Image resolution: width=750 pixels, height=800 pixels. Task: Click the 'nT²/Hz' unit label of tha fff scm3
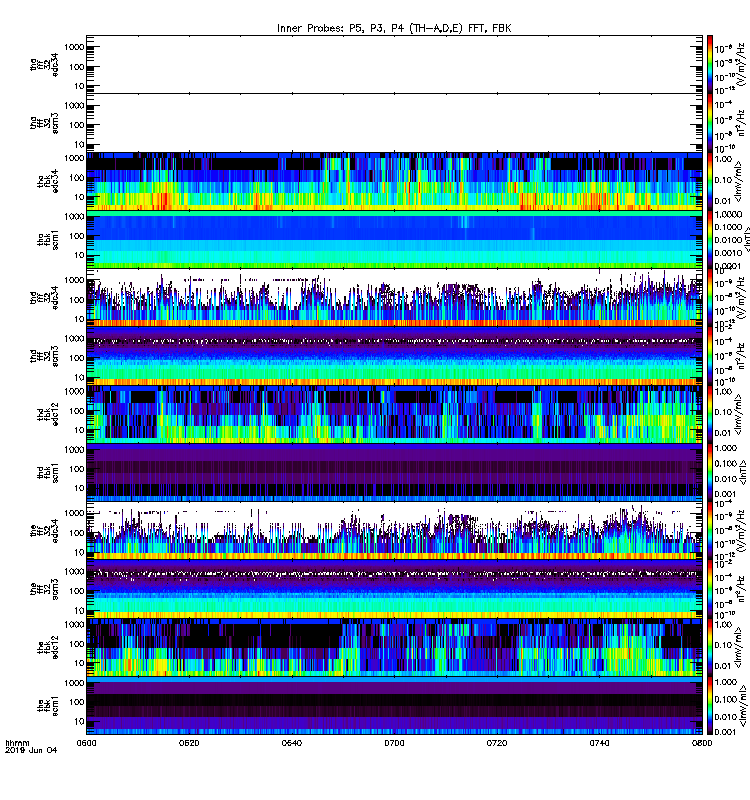(742, 122)
